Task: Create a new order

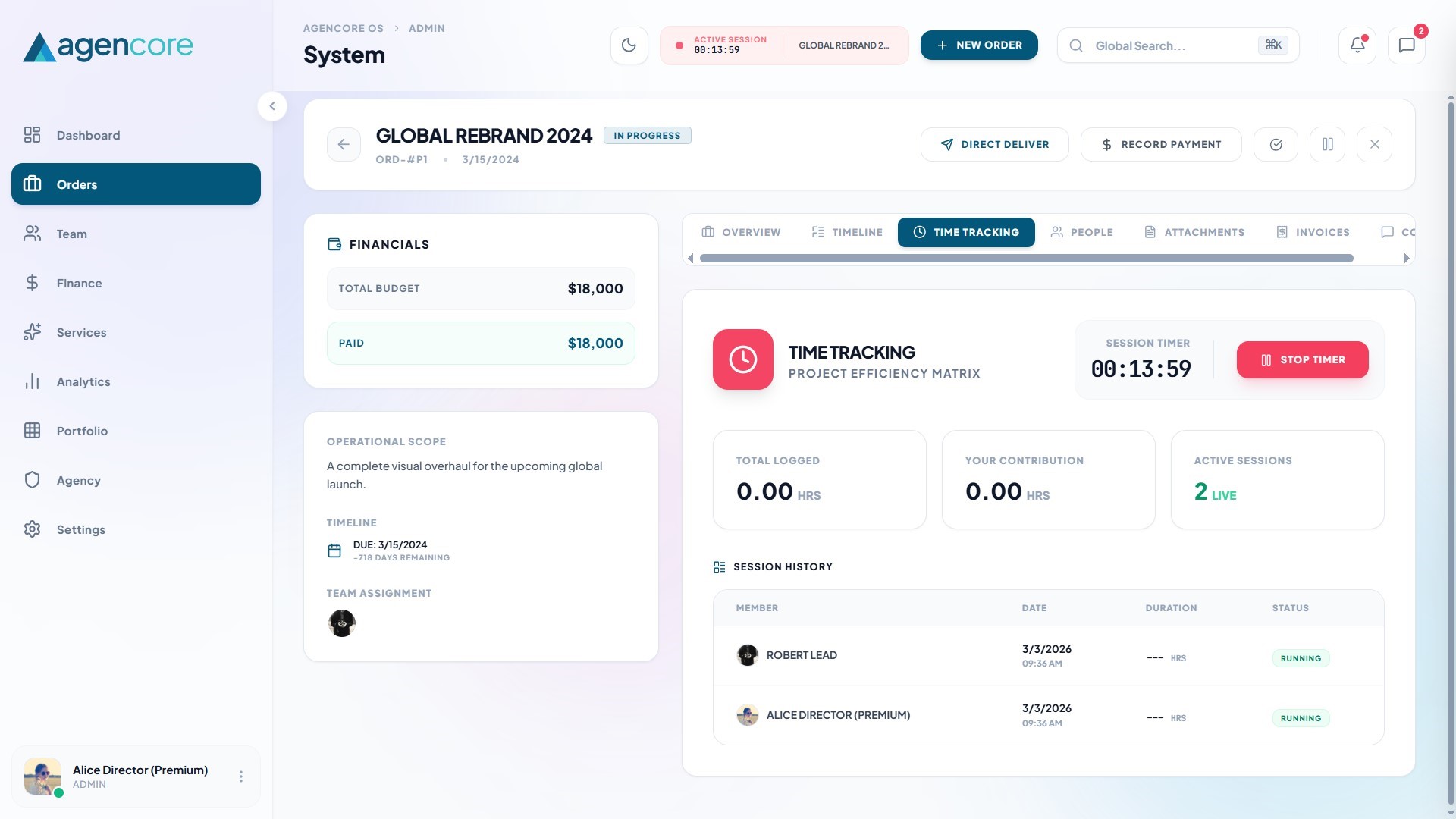Action: [979, 45]
